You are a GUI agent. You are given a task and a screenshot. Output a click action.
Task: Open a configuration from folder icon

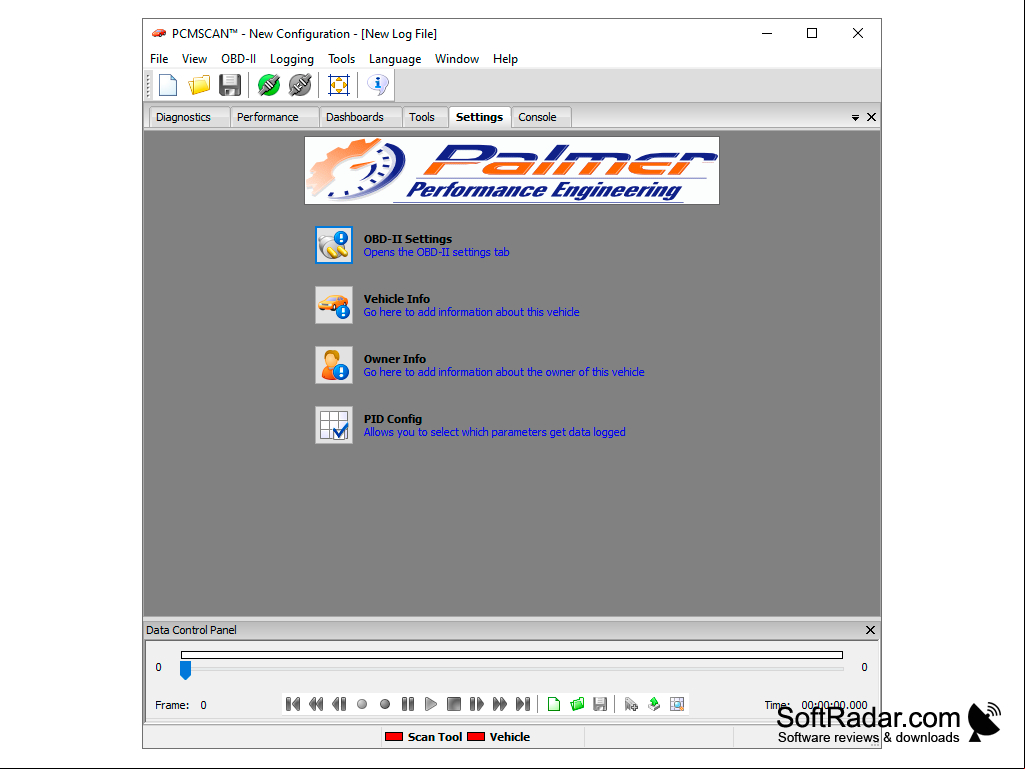(x=199, y=85)
